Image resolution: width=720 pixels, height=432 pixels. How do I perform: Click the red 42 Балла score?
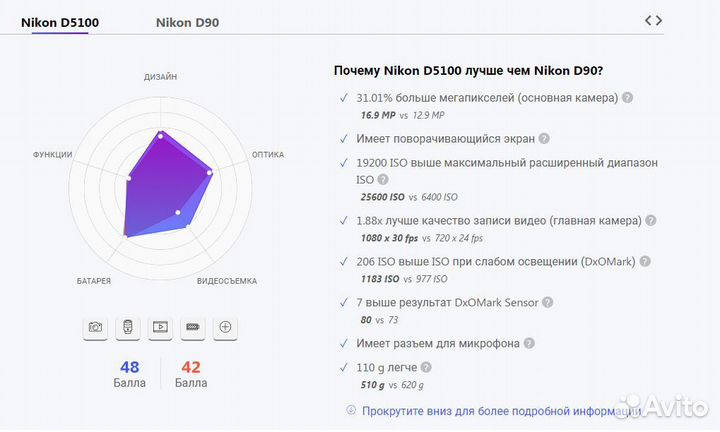pos(191,374)
